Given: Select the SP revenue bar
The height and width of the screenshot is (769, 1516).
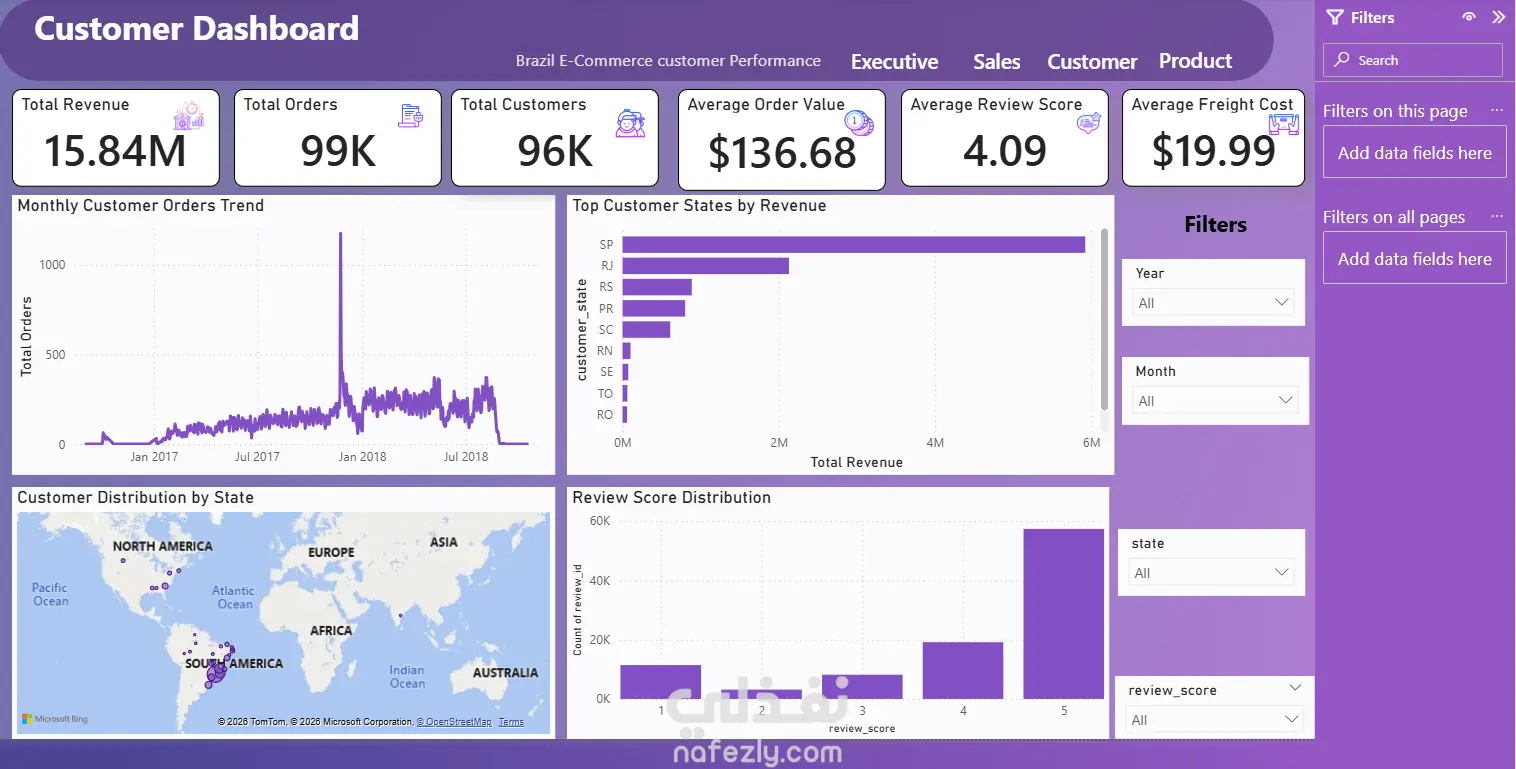Looking at the screenshot, I should coord(853,244).
